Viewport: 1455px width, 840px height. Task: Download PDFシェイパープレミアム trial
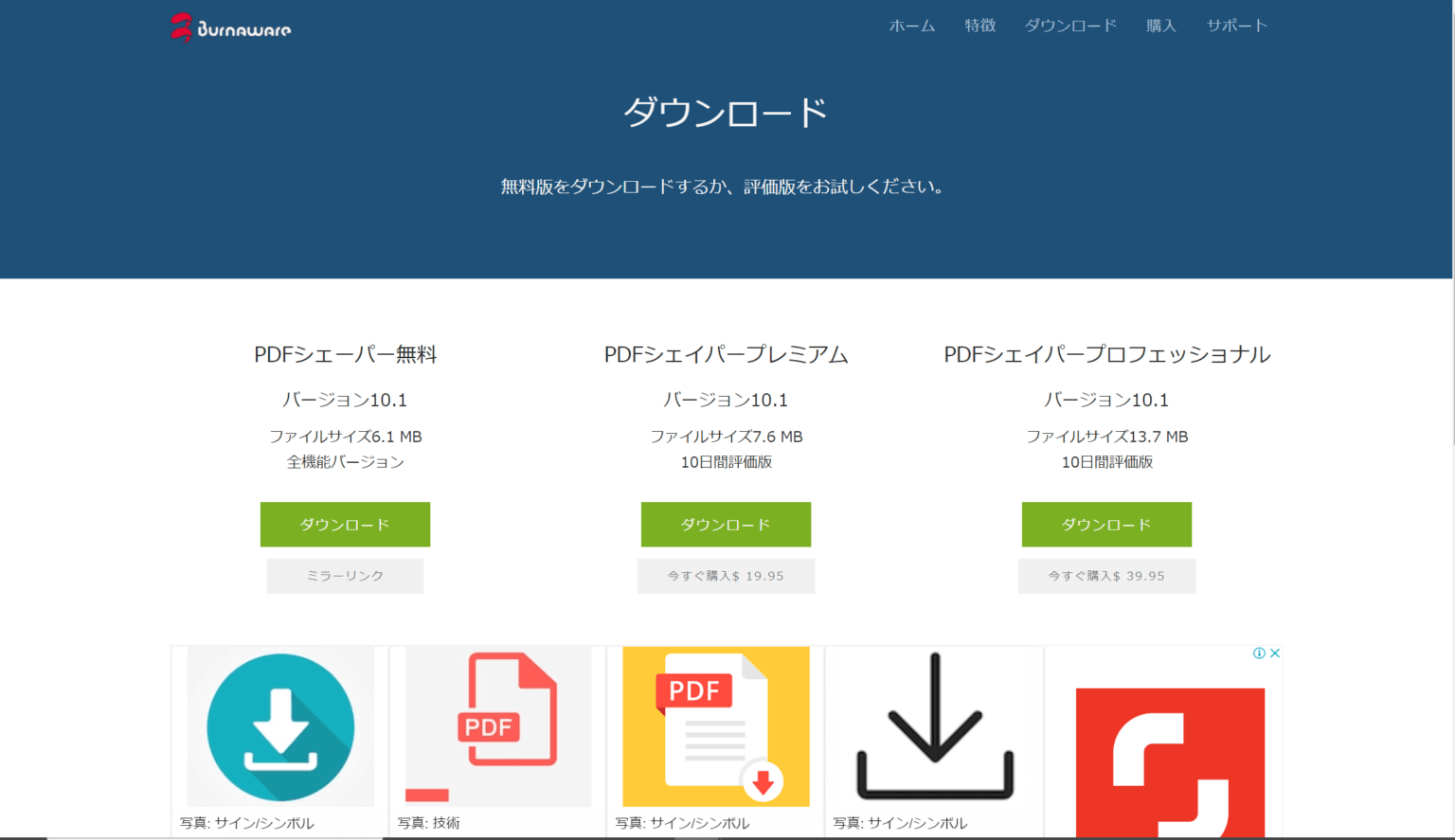(x=726, y=525)
